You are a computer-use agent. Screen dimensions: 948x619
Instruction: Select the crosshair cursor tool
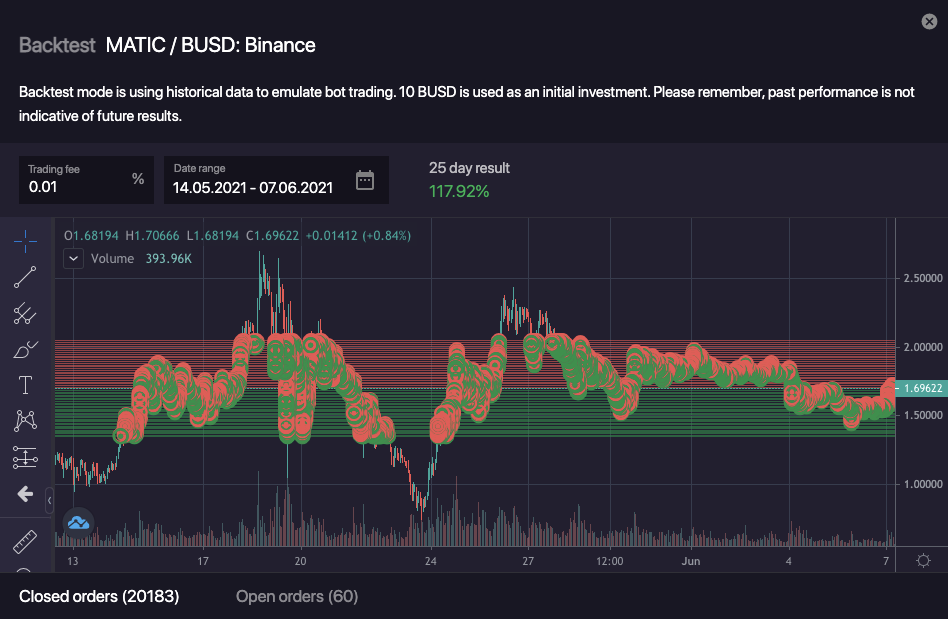[25, 240]
